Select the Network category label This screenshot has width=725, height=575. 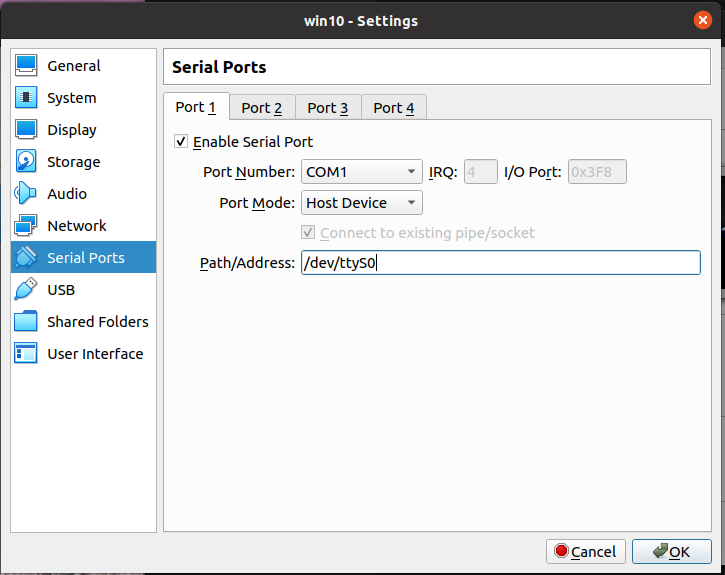click(77, 226)
